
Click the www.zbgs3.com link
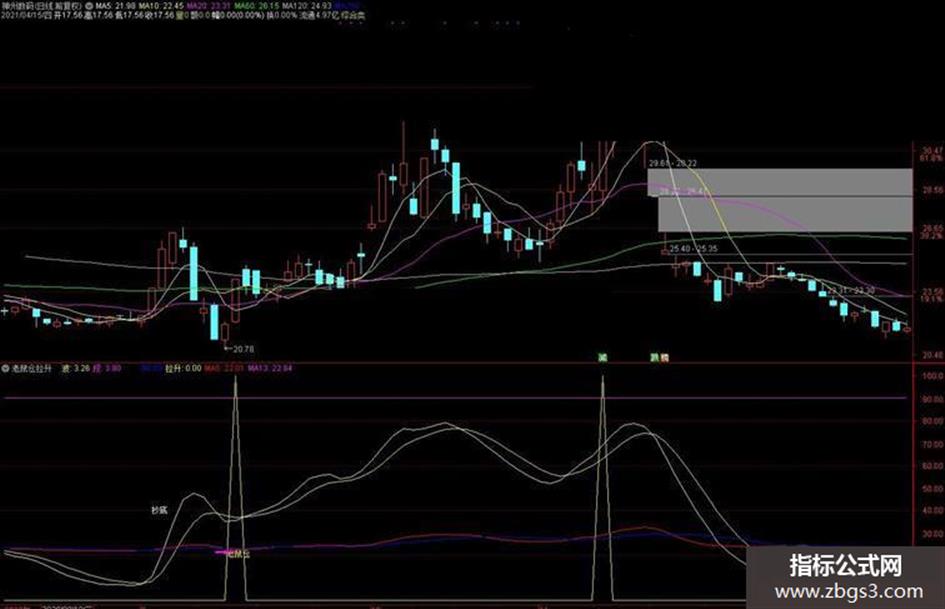(848, 592)
